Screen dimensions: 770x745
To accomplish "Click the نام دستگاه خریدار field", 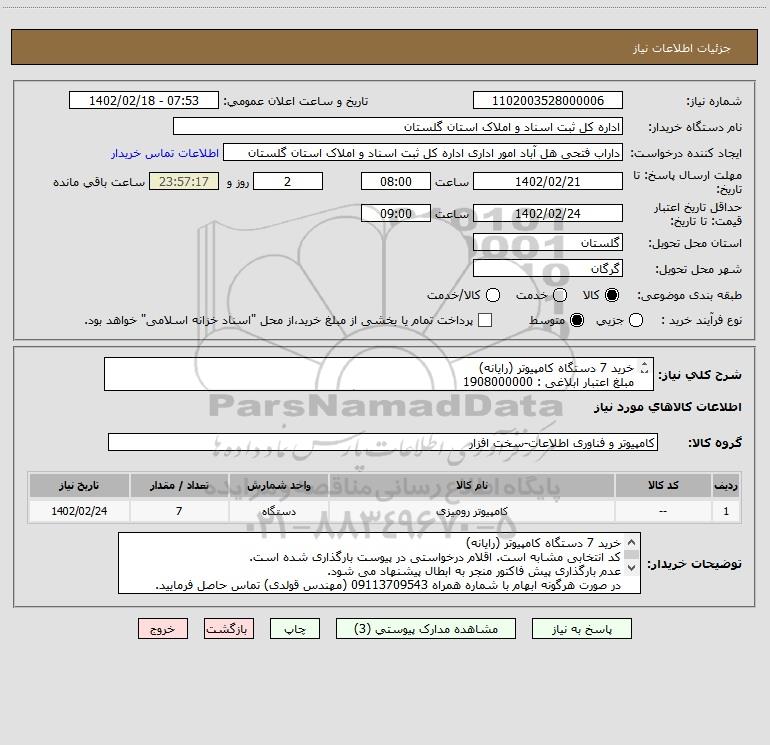I will click(398, 127).
